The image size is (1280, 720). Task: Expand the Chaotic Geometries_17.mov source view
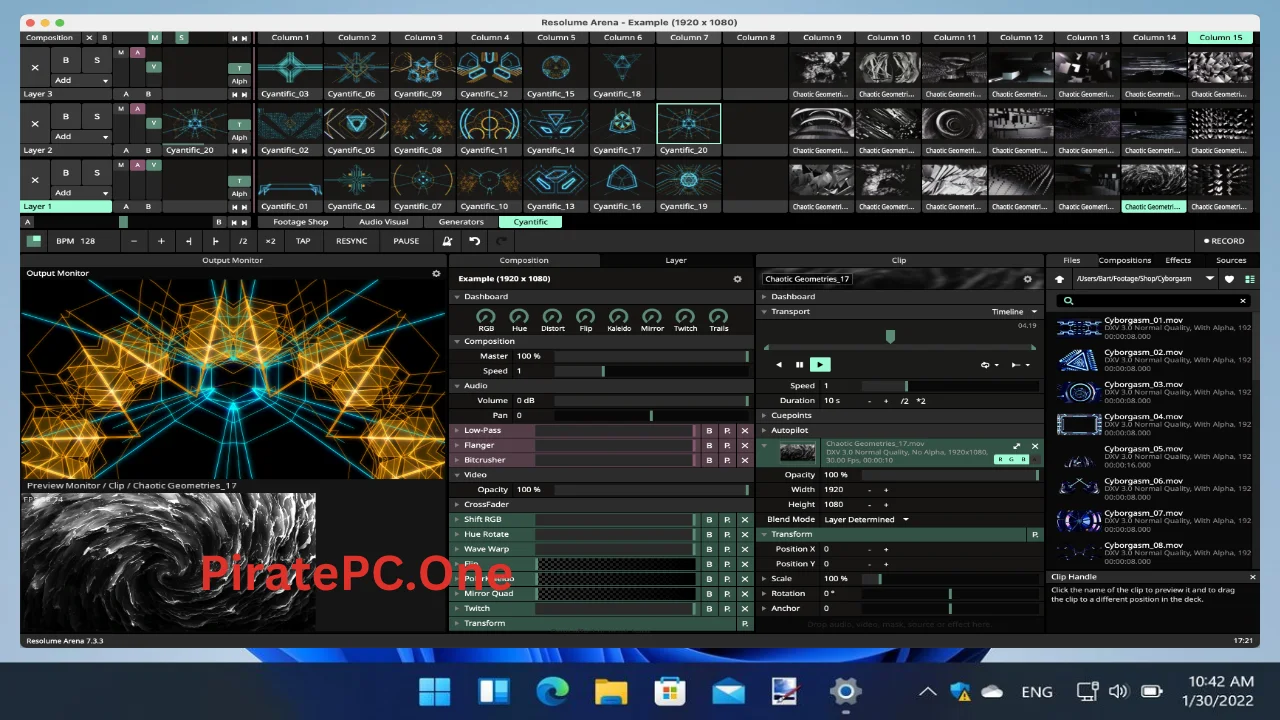tap(1017, 446)
